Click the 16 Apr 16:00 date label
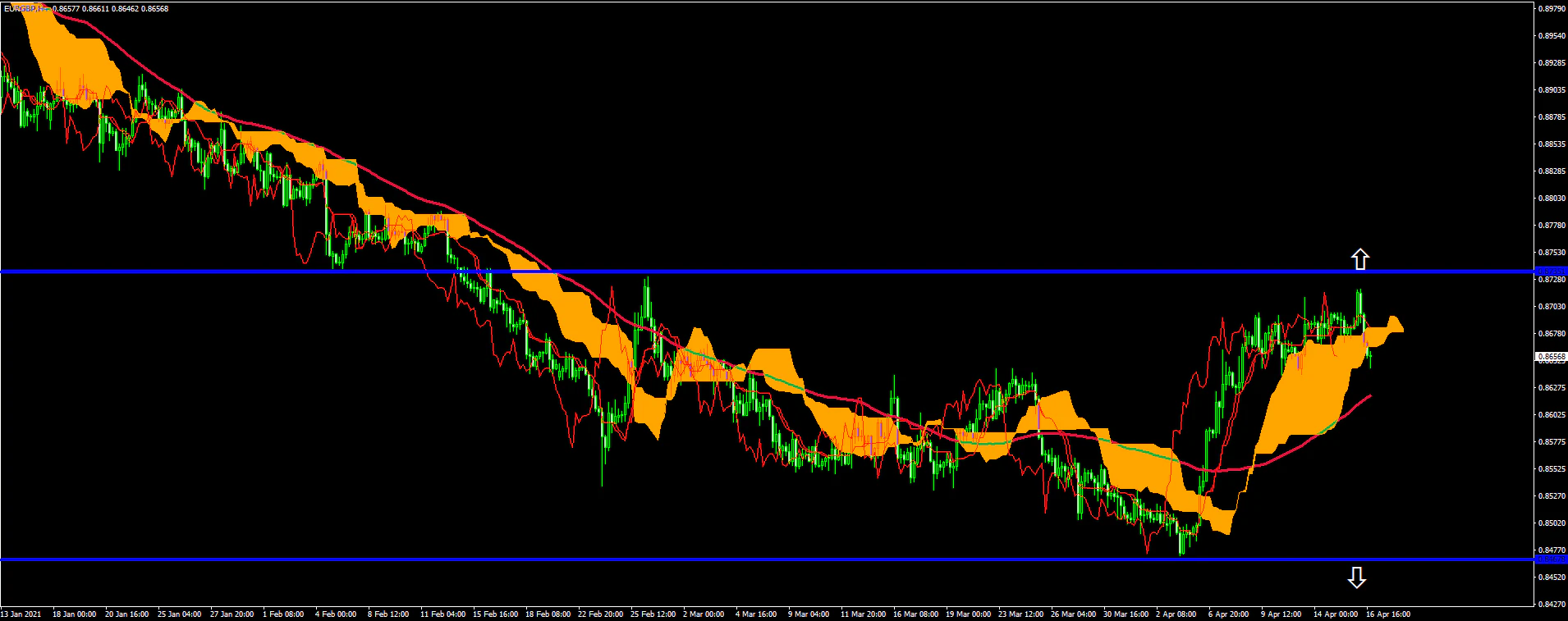The width and height of the screenshot is (1568, 621). click(1388, 614)
